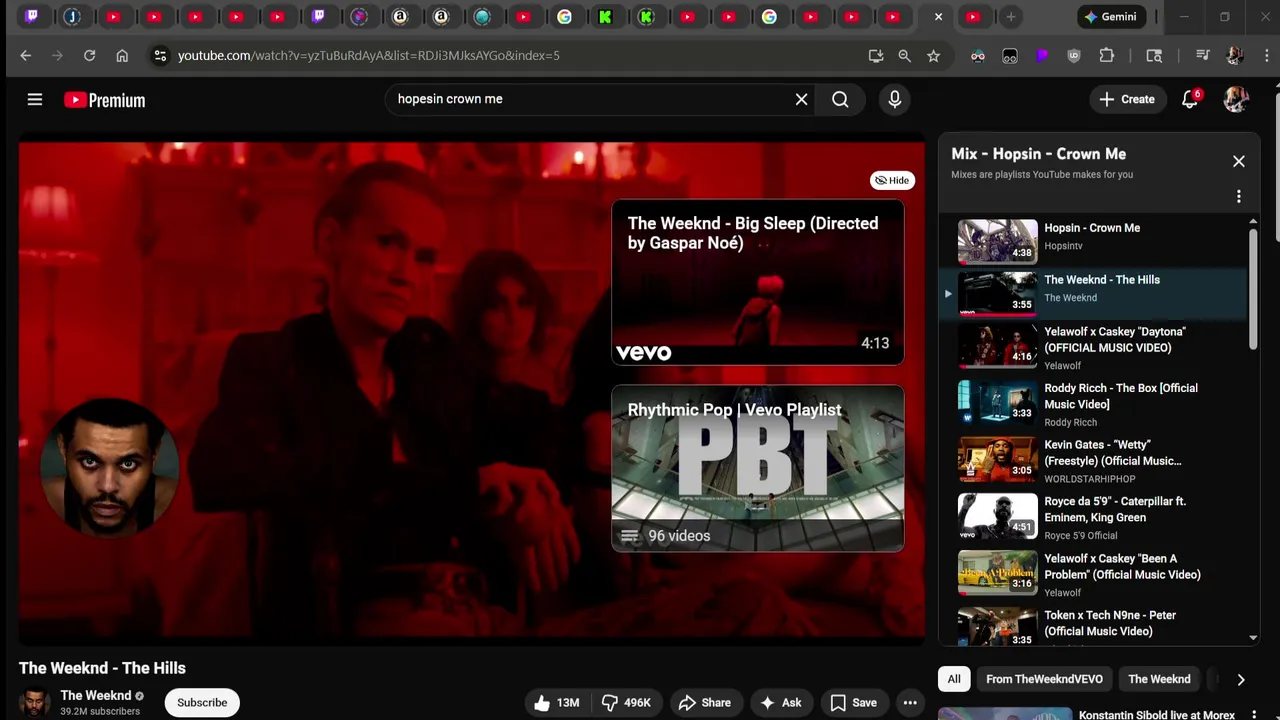
Task: Hide the end screen suggestions
Action: (891, 180)
